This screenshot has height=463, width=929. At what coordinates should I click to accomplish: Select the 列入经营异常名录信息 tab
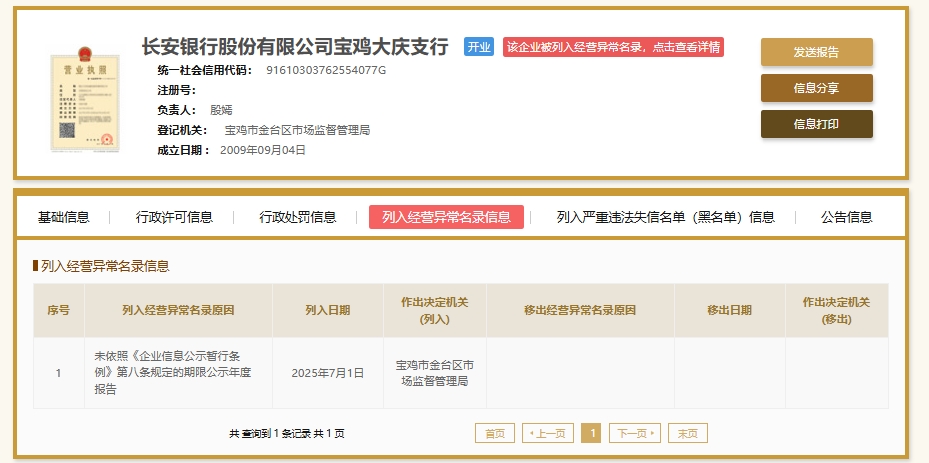tap(446, 217)
